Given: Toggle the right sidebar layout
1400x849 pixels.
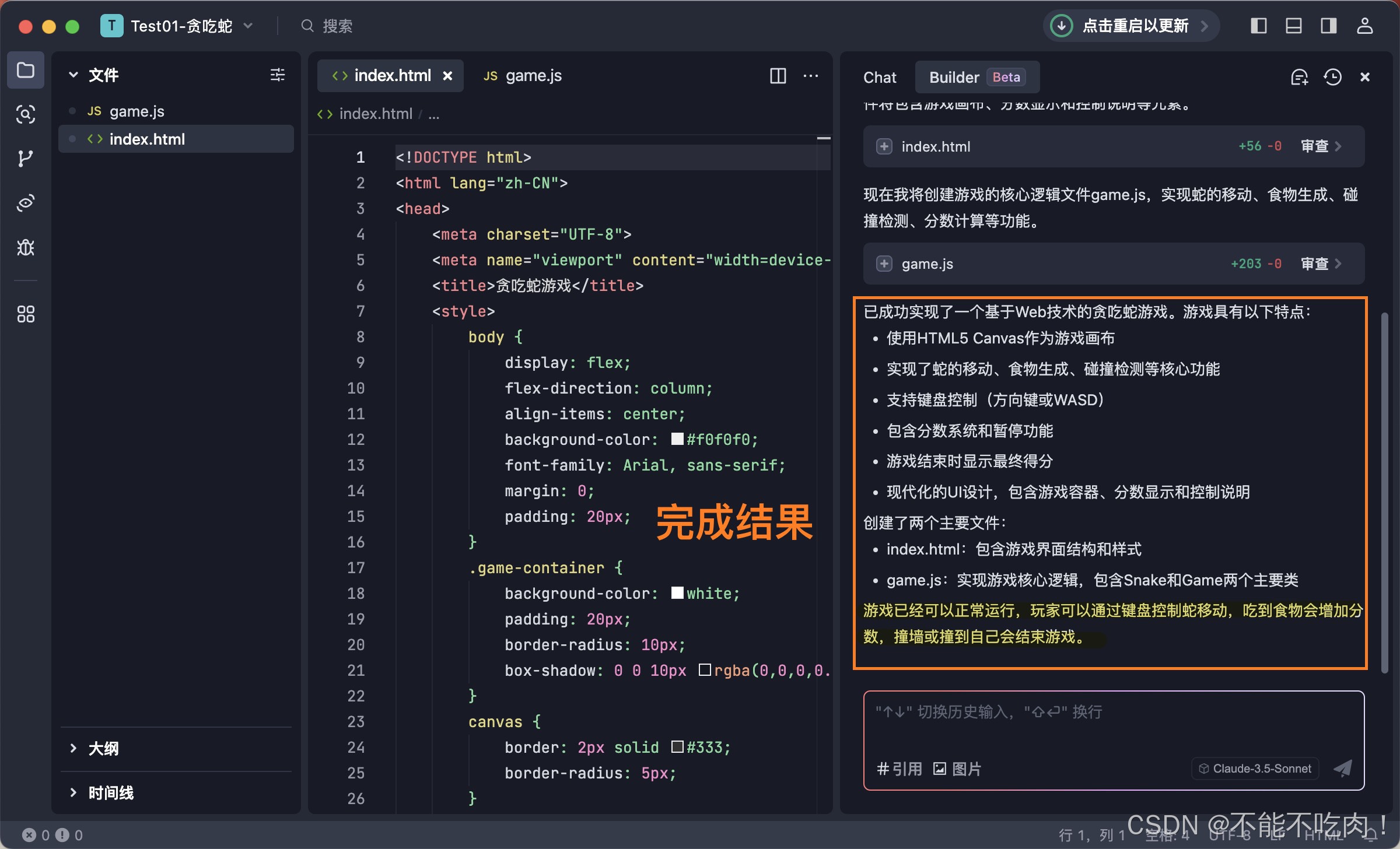Looking at the screenshot, I should [x=1328, y=26].
